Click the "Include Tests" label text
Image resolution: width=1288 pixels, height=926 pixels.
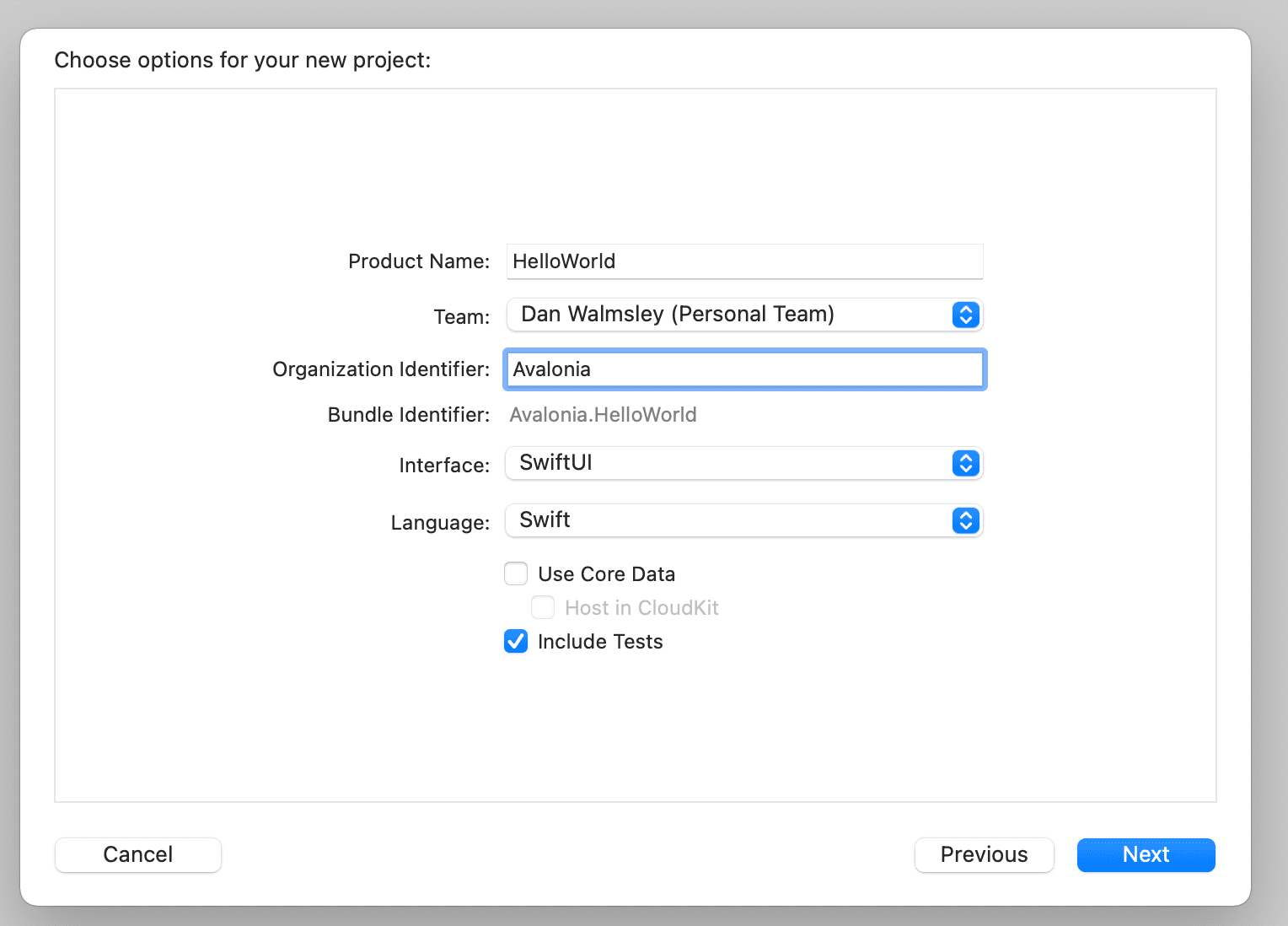click(x=600, y=642)
